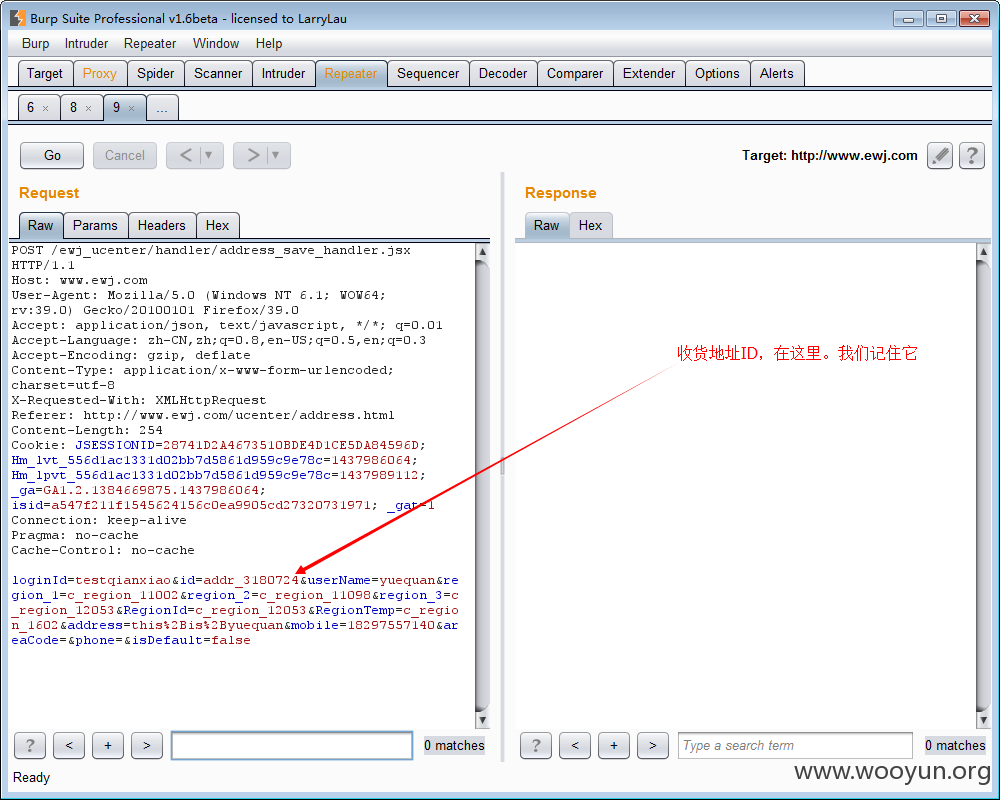Click the response 'Type a search term' field
This screenshot has height=800, width=1000.
[x=795, y=745]
